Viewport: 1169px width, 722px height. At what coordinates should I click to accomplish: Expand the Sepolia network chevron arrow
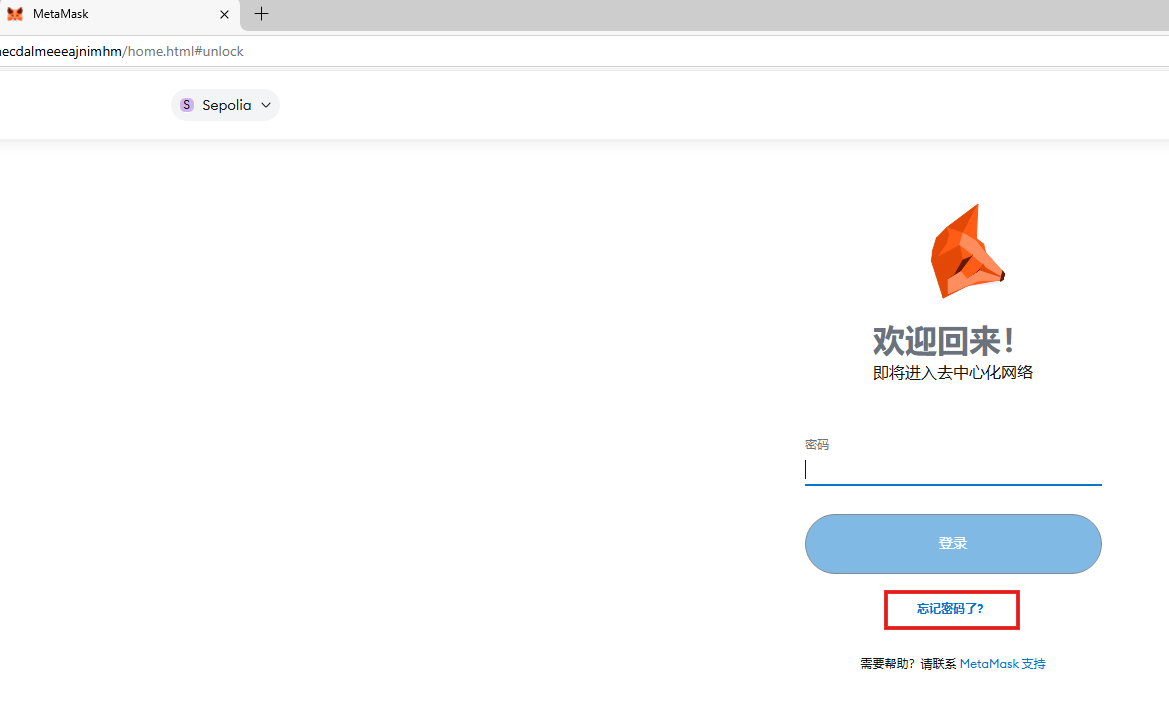pos(266,105)
